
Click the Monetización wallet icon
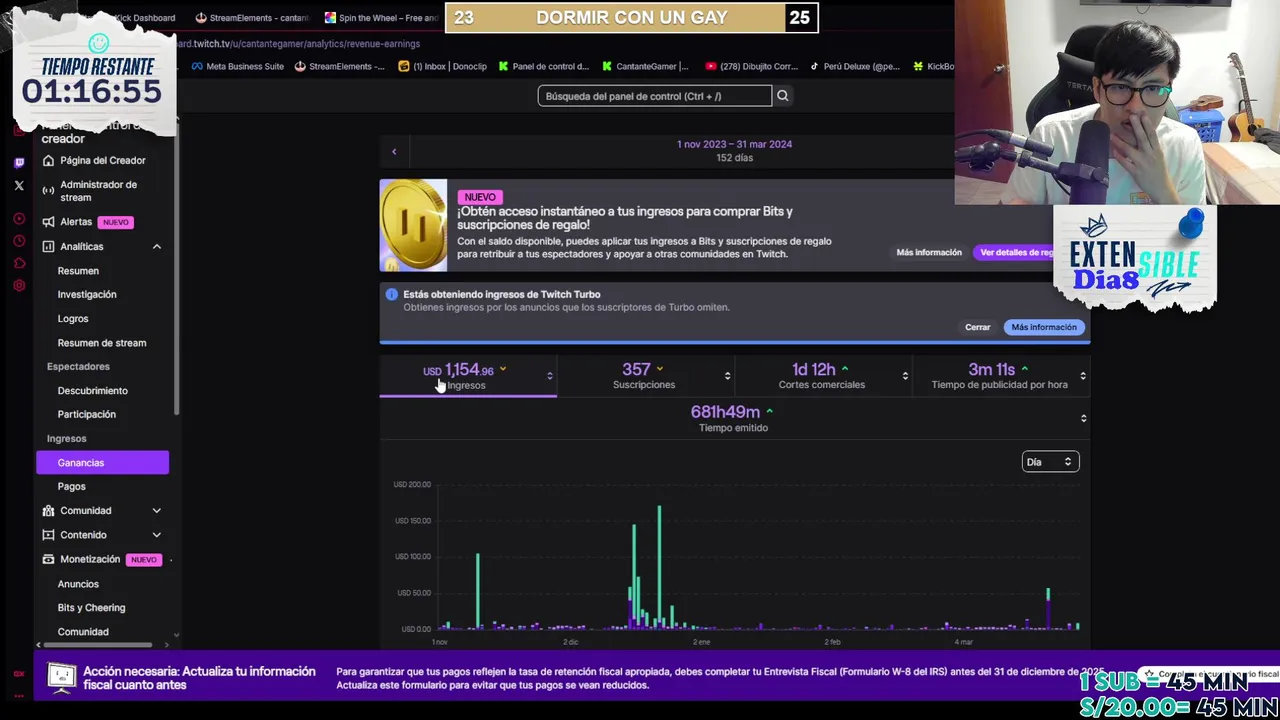click(48, 559)
